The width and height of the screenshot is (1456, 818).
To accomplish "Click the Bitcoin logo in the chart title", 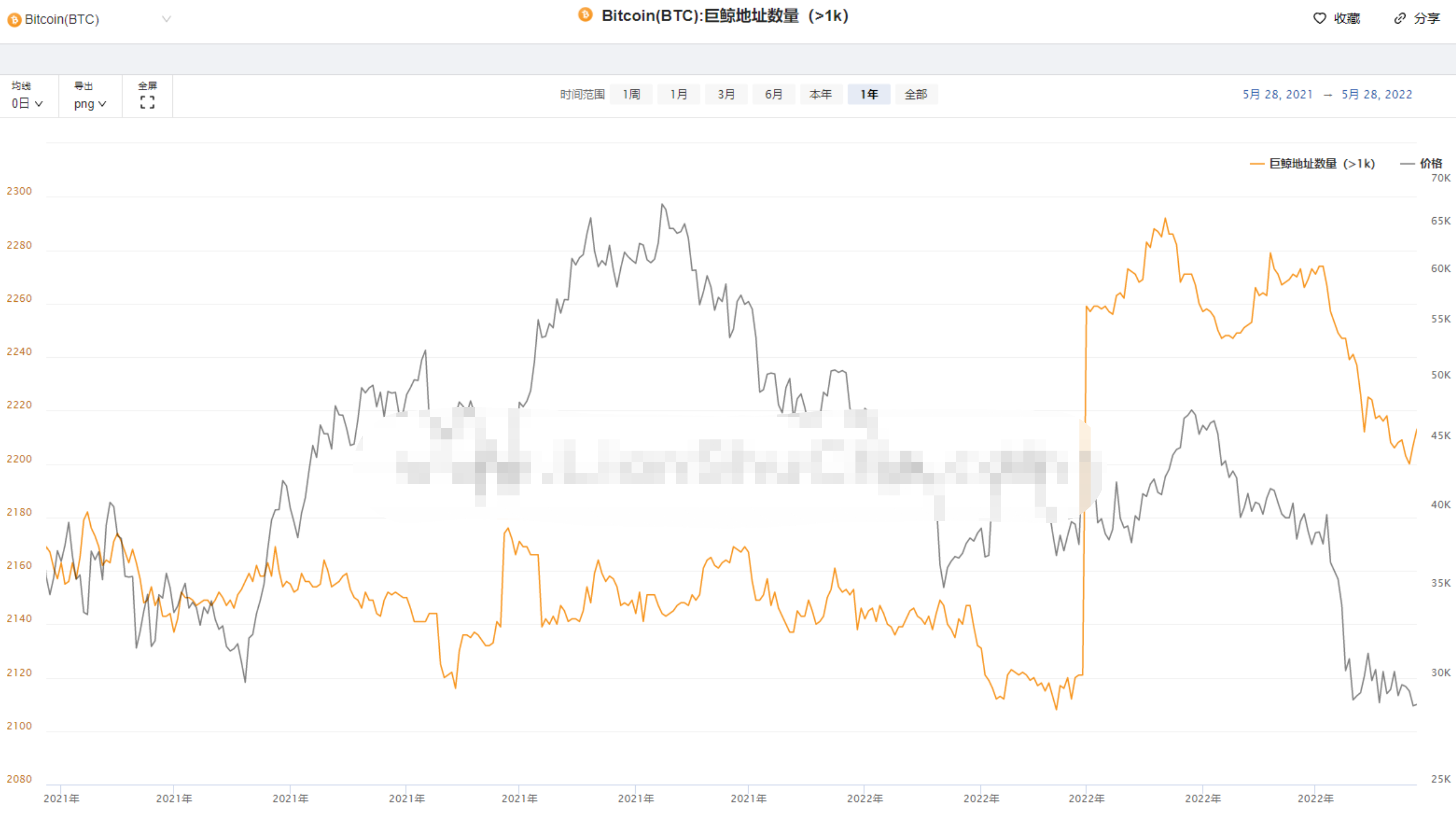I will (585, 15).
